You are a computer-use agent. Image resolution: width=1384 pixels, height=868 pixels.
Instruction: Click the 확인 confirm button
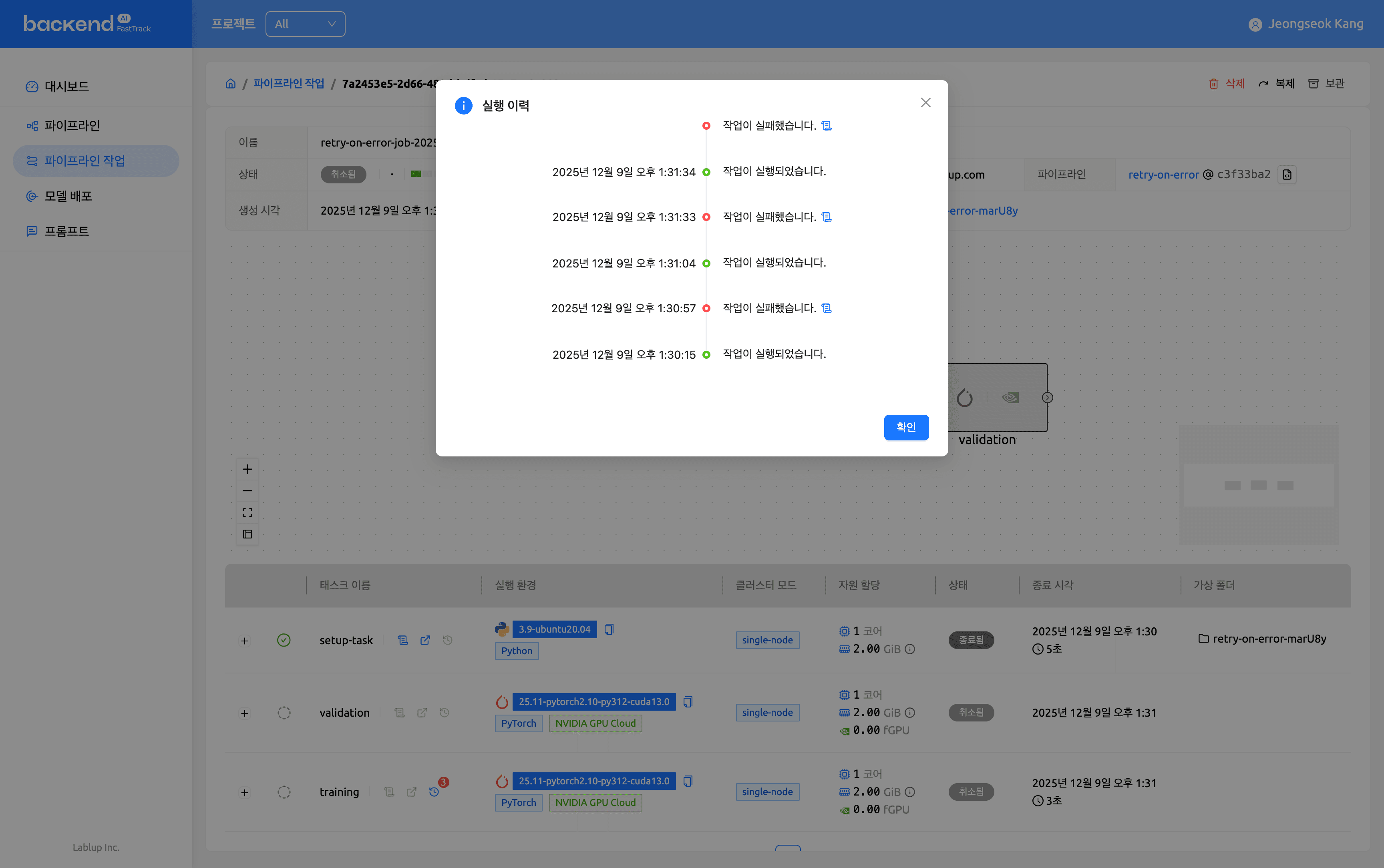pos(906,427)
